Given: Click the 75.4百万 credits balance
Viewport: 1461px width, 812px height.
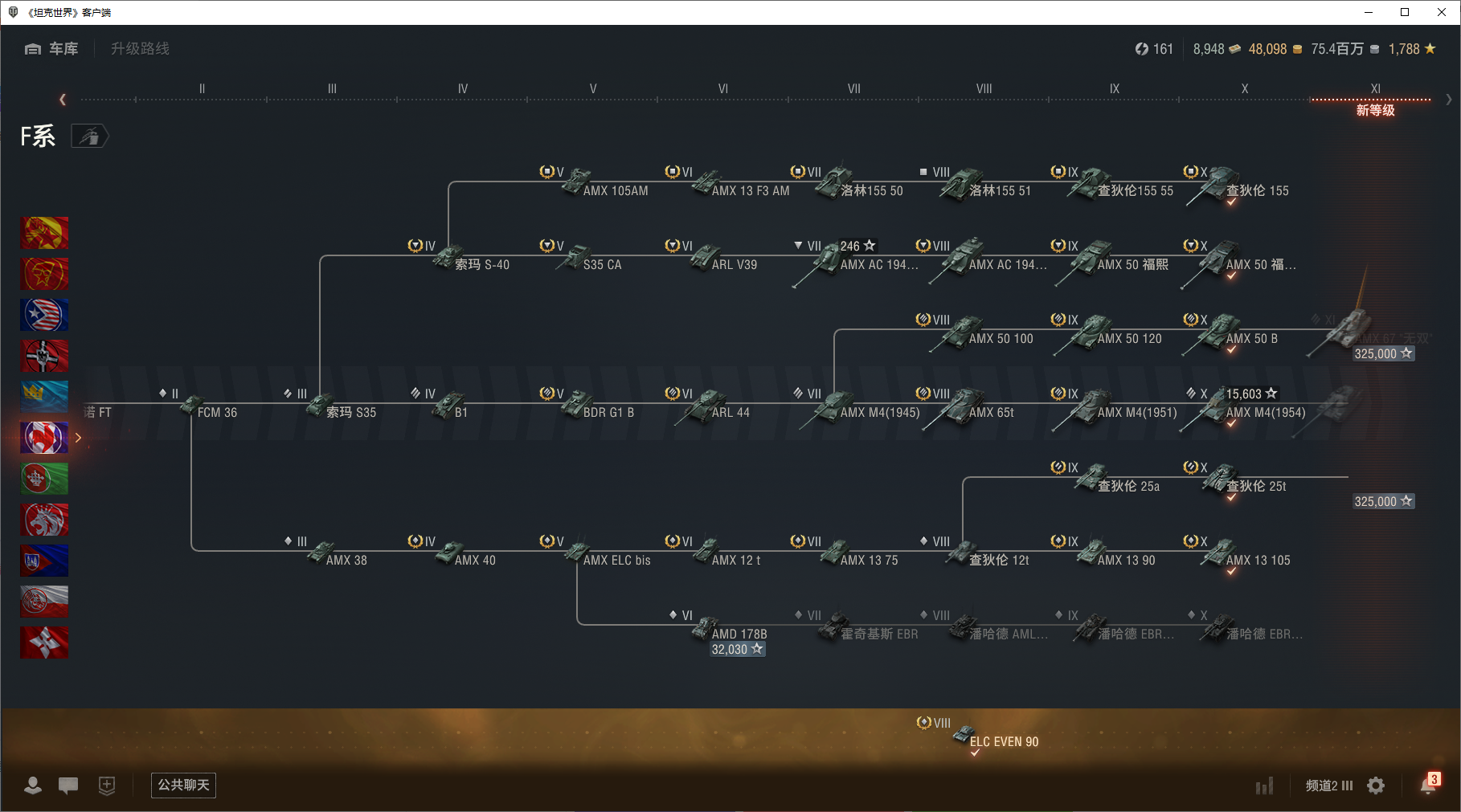Looking at the screenshot, I should tap(1345, 49).
